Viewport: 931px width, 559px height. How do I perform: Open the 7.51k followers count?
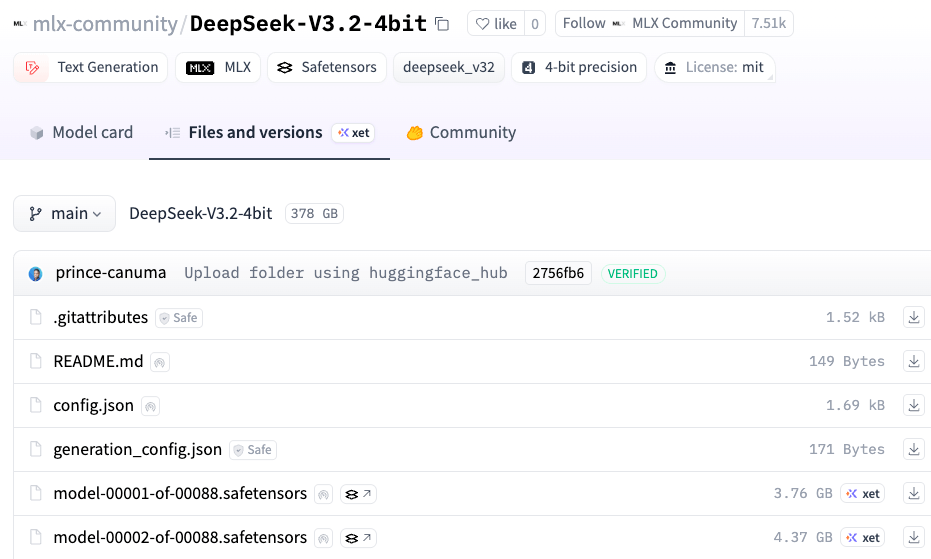coord(768,23)
